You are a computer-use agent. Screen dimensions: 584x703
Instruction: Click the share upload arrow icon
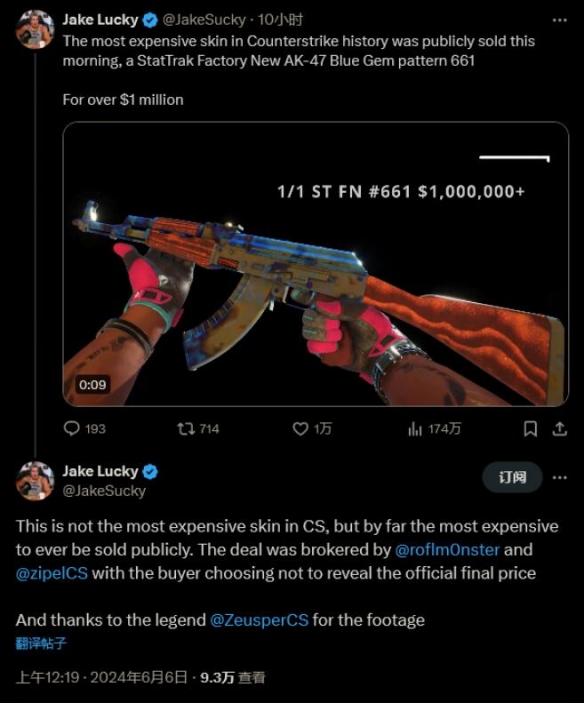pos(559,429)
